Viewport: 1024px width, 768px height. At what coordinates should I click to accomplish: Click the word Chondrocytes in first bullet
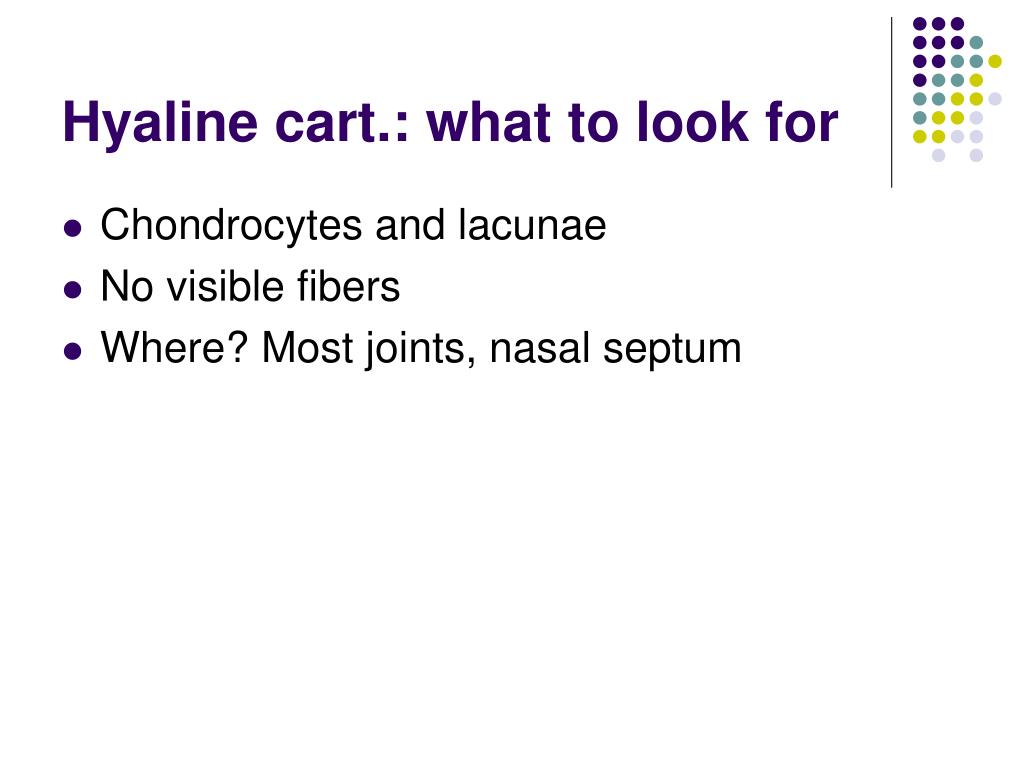231,225
